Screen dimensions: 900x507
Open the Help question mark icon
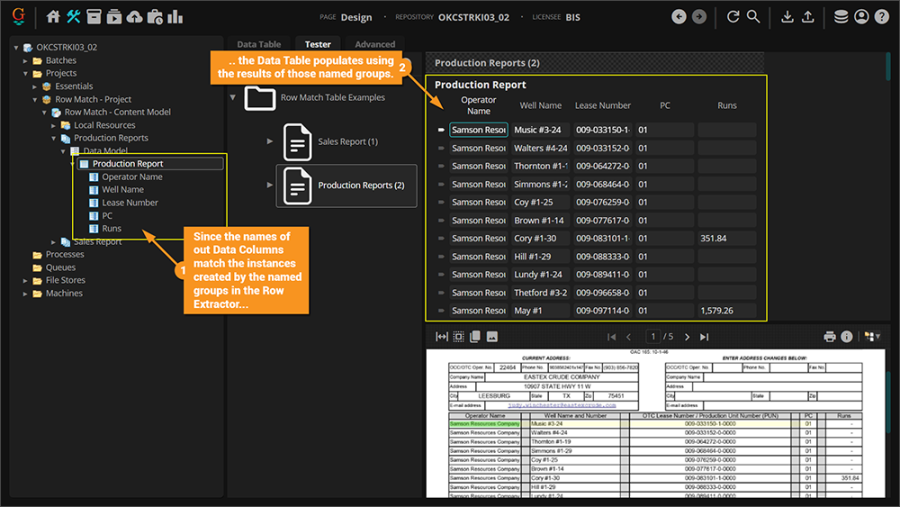881,17
